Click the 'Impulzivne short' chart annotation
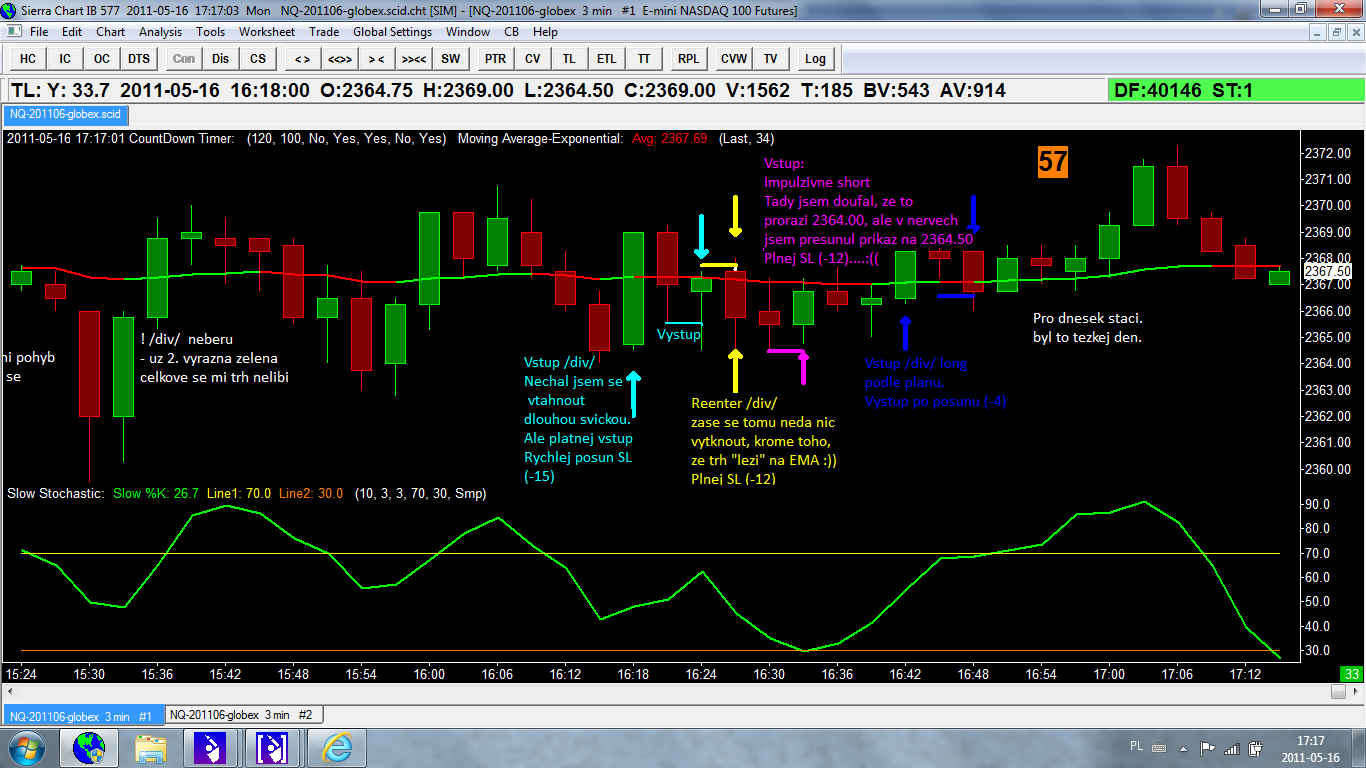The width and height of the screenshot is (1366, 768). pyautogui.click(x=817, y=182)
